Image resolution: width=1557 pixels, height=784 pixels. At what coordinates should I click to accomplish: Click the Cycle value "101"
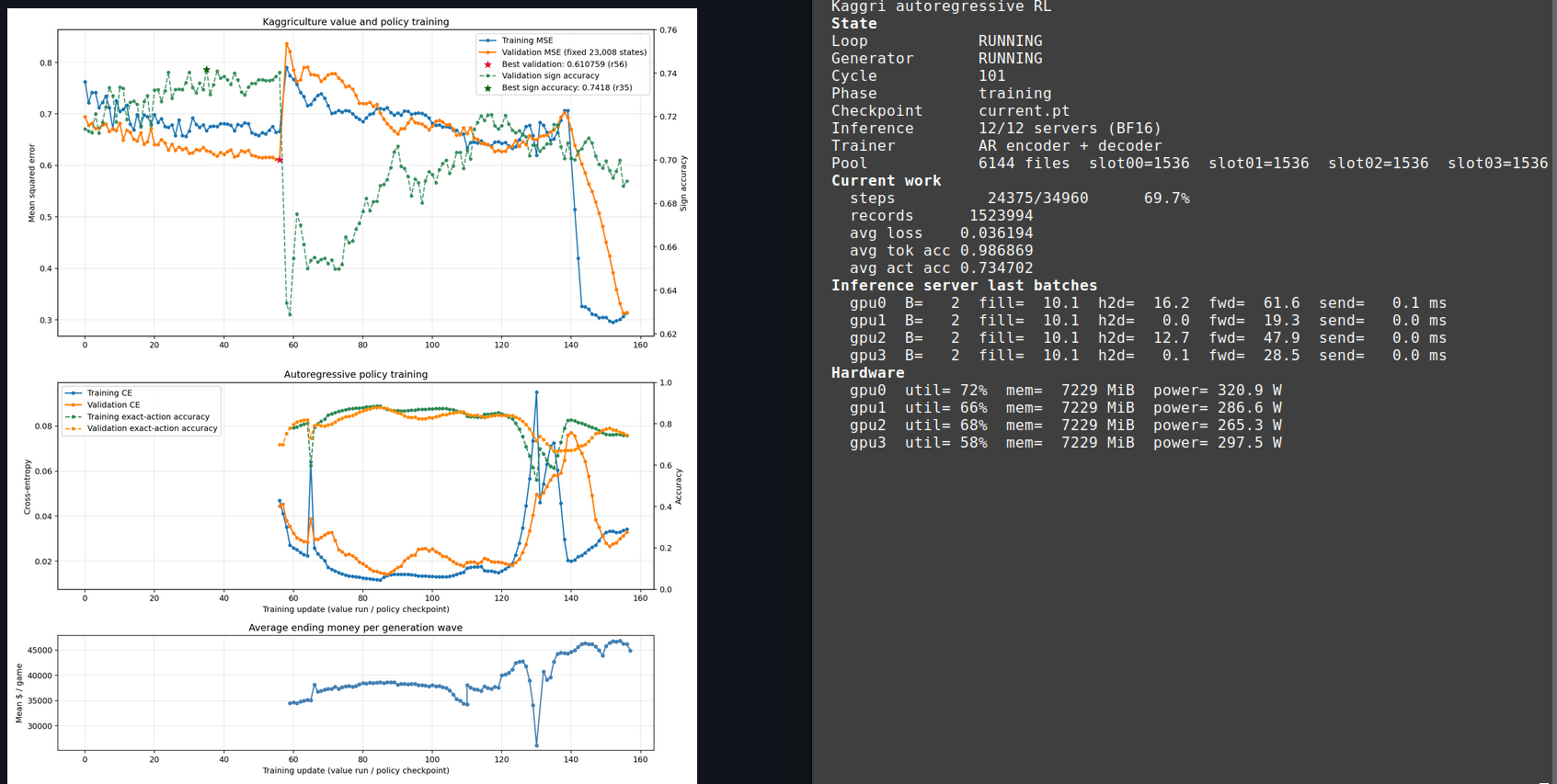click(991, 76)
